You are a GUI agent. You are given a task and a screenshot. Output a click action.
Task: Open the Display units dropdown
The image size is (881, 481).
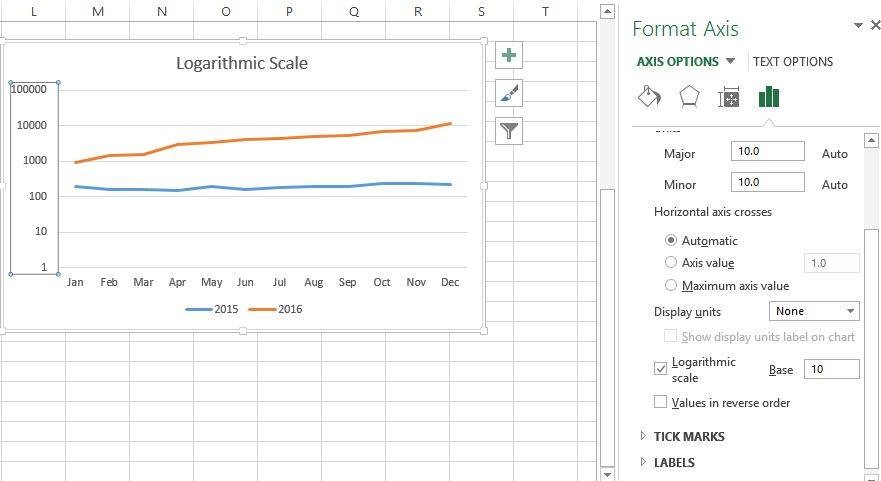[x=814, y=311]
